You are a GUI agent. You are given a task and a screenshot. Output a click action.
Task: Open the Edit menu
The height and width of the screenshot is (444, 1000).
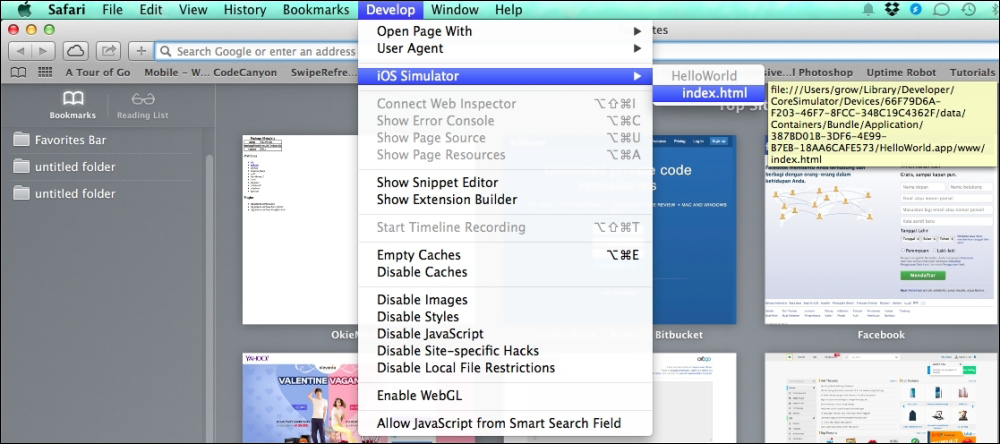[151, 10]
